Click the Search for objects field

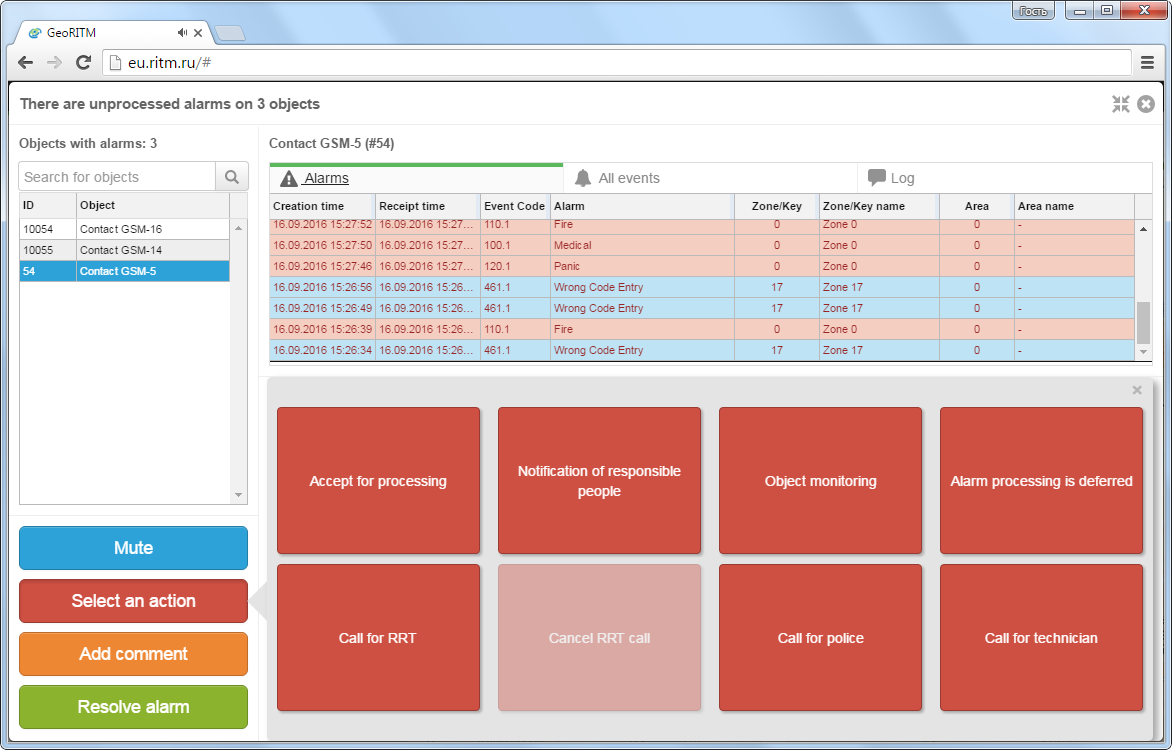pyautogui.click(x=117, y=177)
